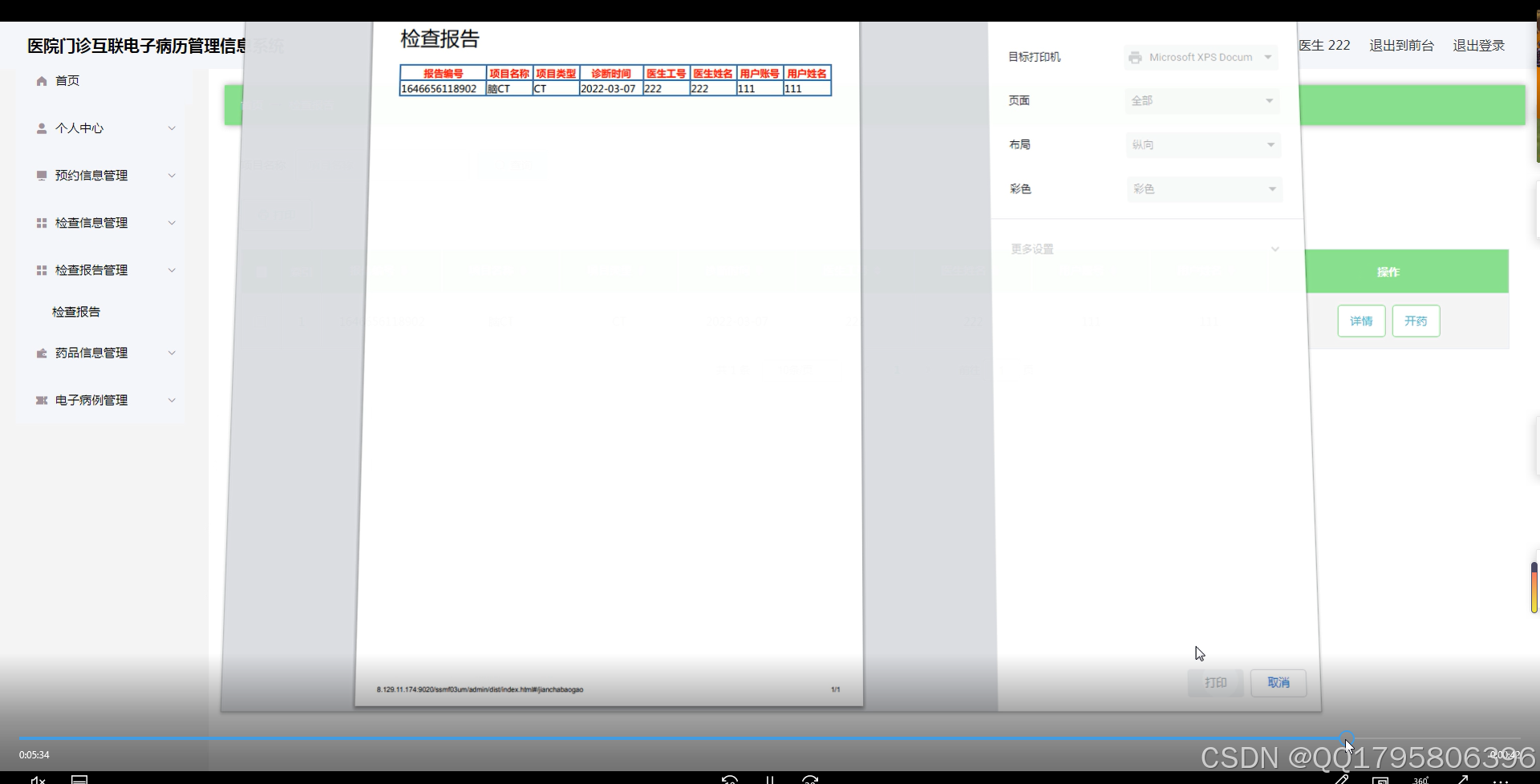Click the 操作 column header

(x=1388, y=273)
